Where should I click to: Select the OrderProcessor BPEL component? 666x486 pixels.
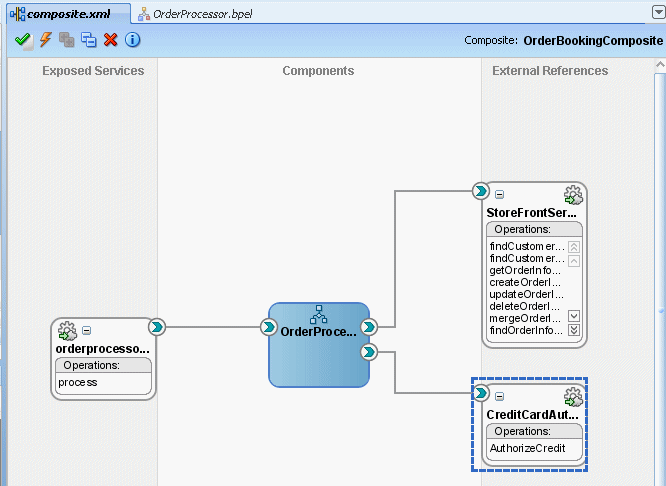[x=319, y=345]
